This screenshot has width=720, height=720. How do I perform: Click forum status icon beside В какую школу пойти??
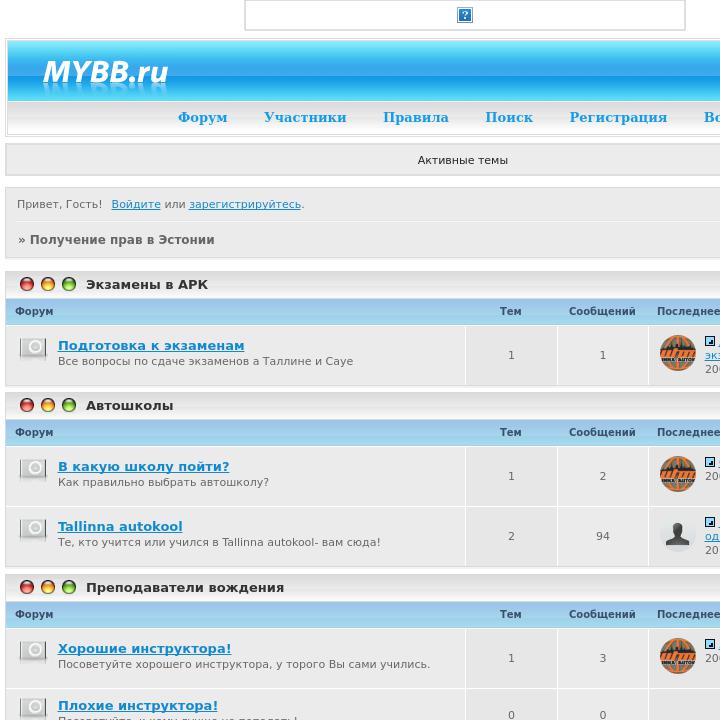(33, 468)
